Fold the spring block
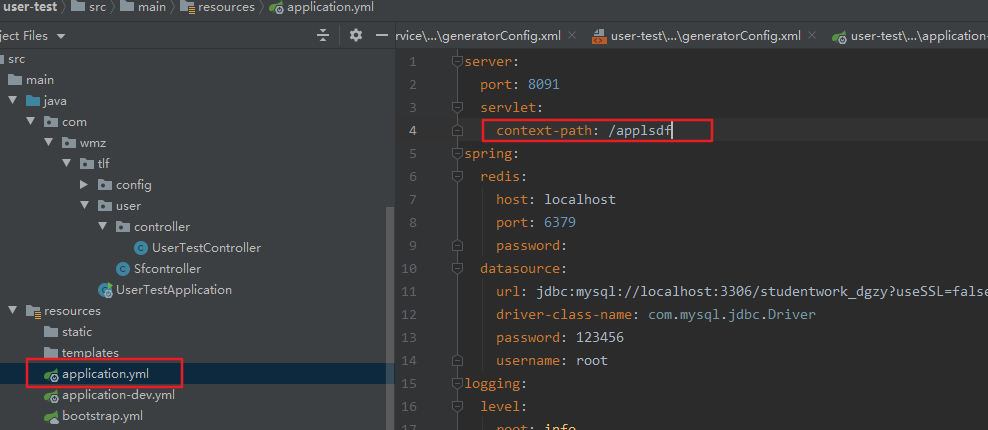The width and height of the screenshot is (988, 430). 457,153
